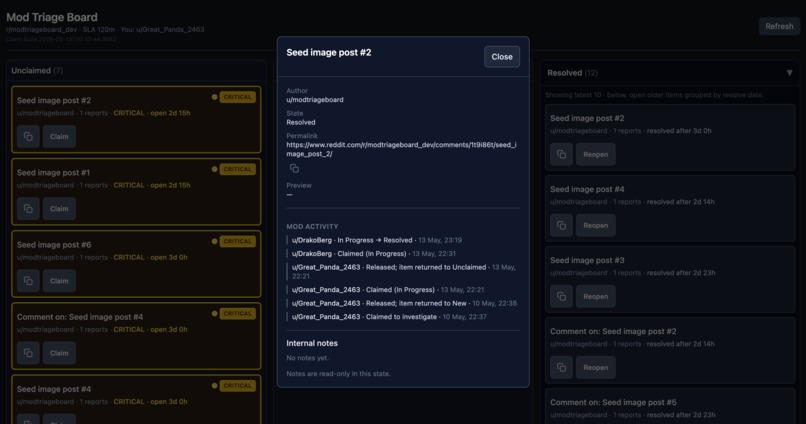Copy link icon on resolved Seed image post #4

pos(561,226)
